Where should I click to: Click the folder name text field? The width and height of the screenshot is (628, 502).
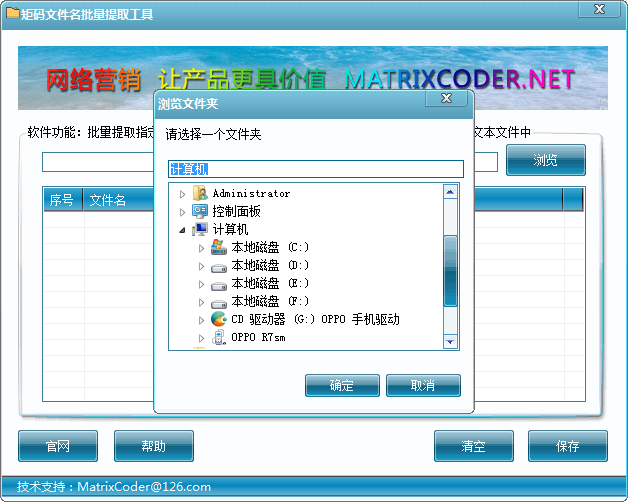tap(316, 169)
